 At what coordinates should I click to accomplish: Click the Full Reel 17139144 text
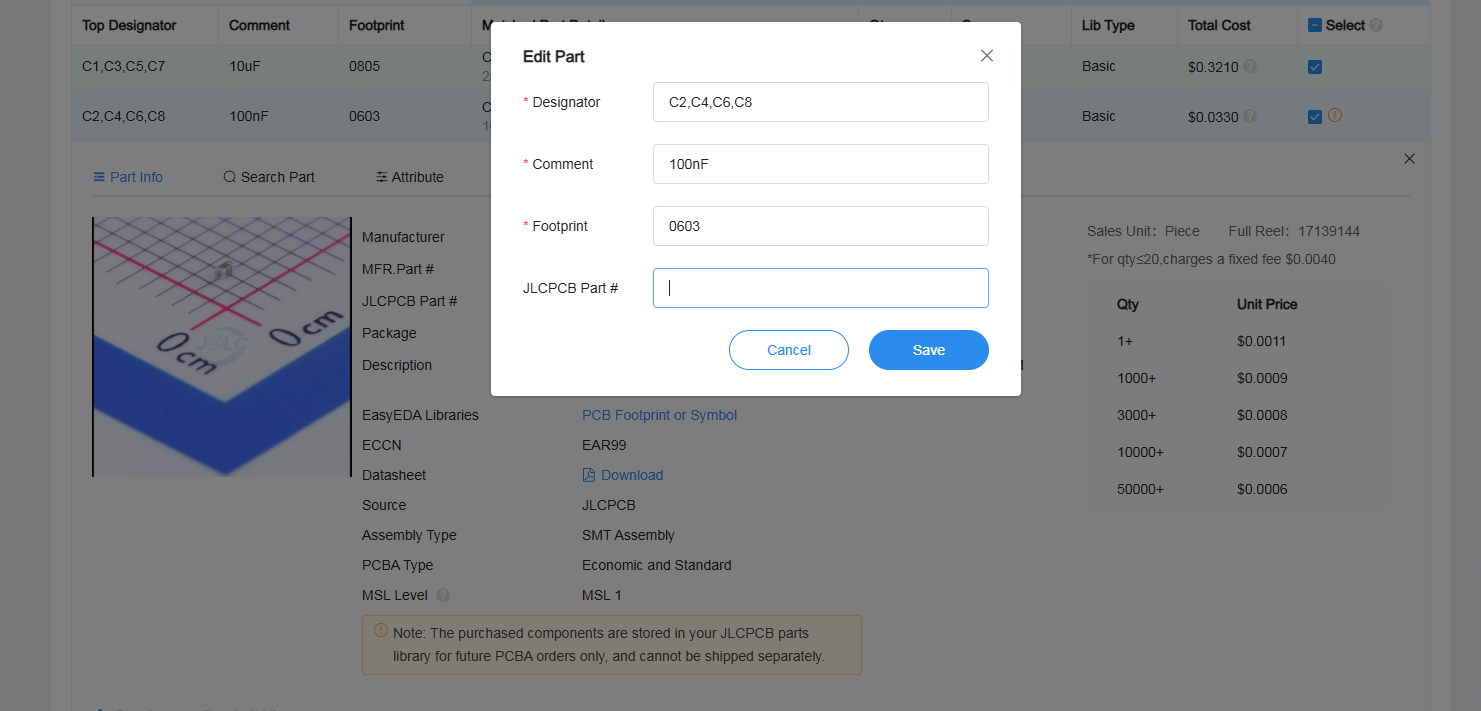pyautogui.click(x=1294, y=231)
